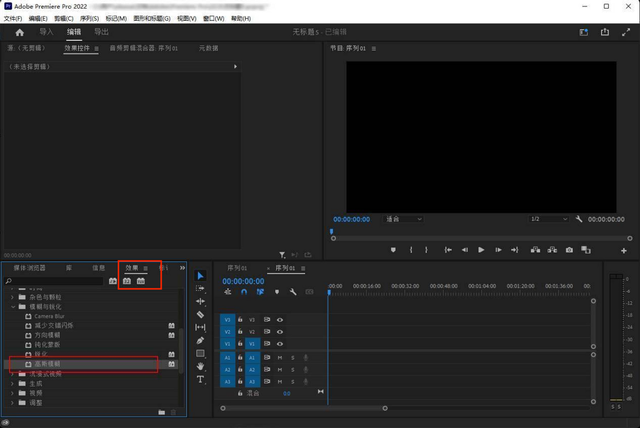Select the Type tool
The image size is (640, 428).
tap(200, 380)
